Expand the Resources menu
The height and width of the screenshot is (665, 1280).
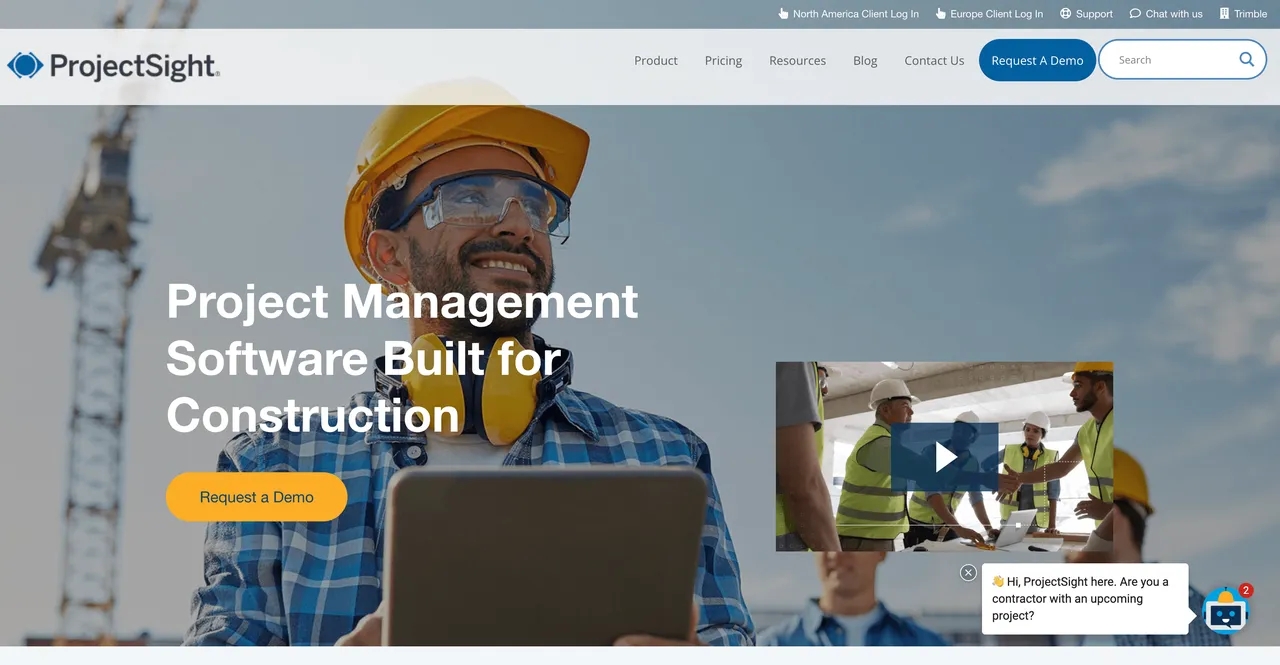797,61
